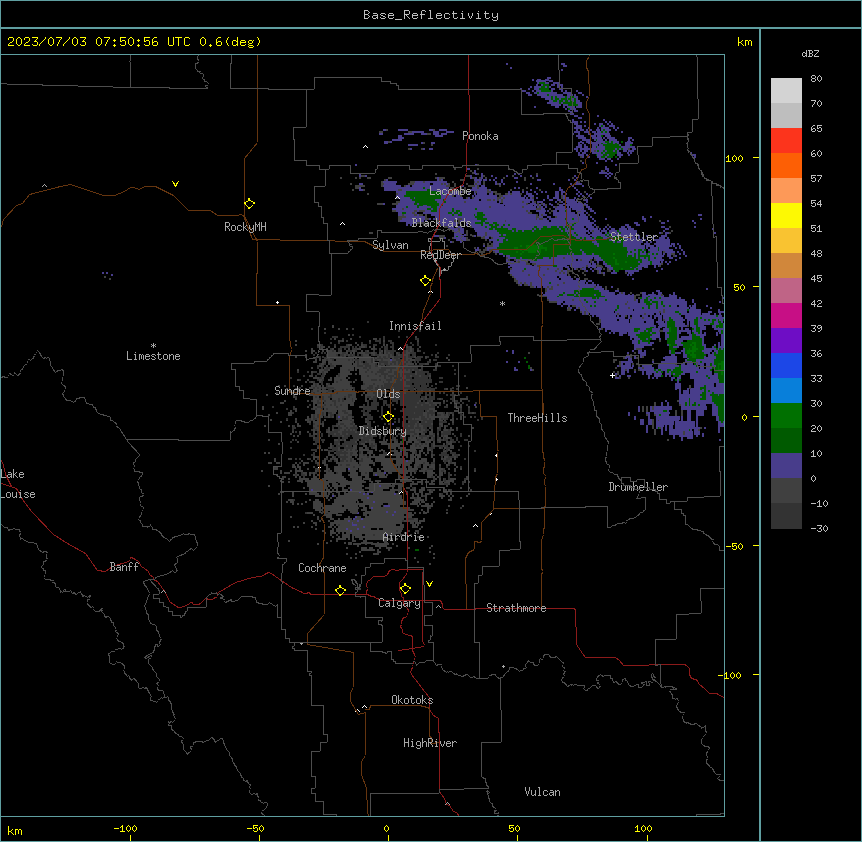
Task: Select the Didsbury town label
Action: [x=383, y=431]
